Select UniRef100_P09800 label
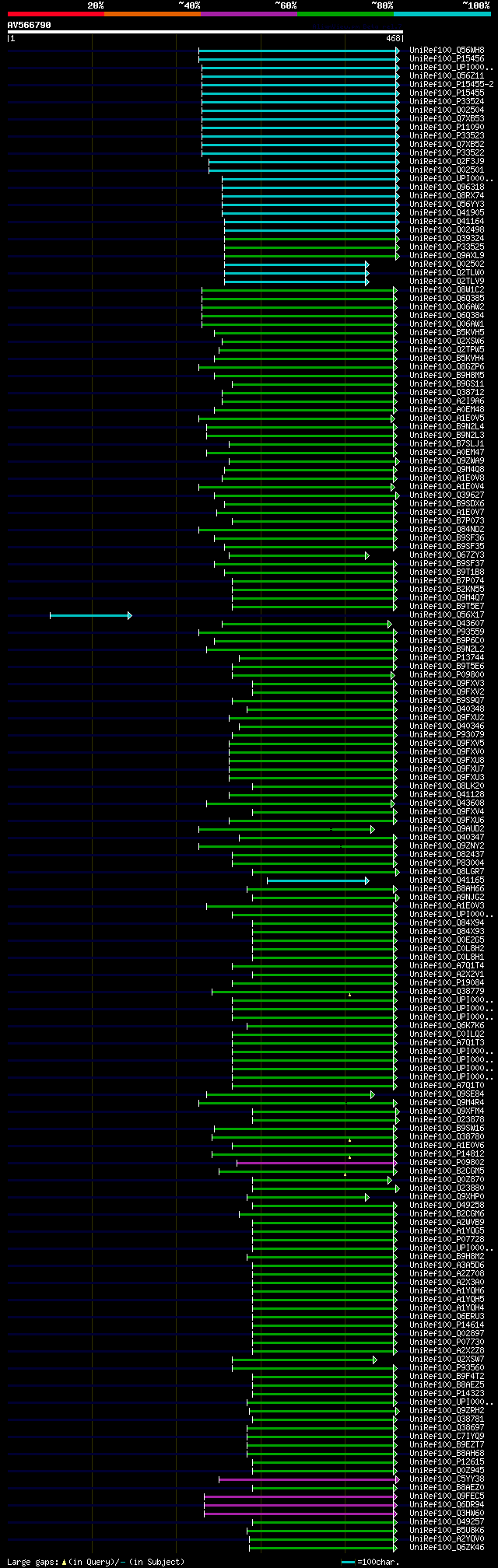The height and width of the screenshot is (1568, 498). [447, 674]
